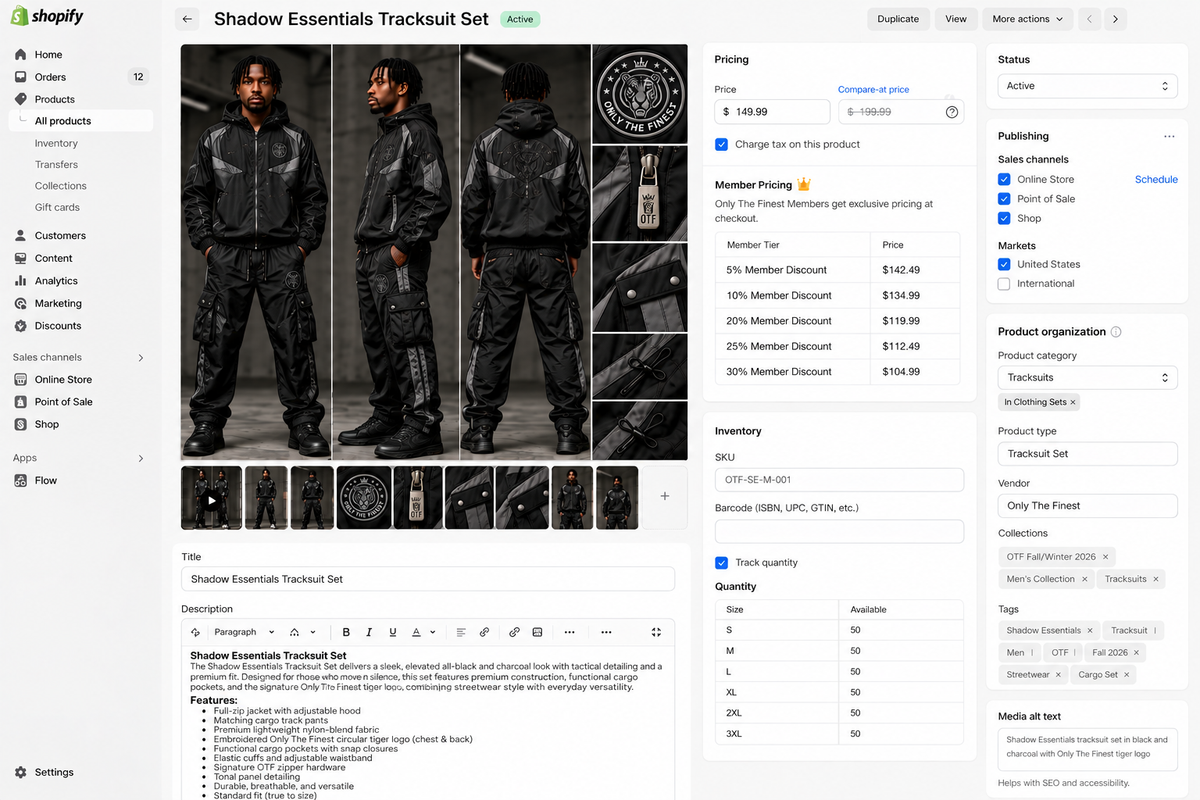Go to the next product arrow

click(x=1116, y=19)
